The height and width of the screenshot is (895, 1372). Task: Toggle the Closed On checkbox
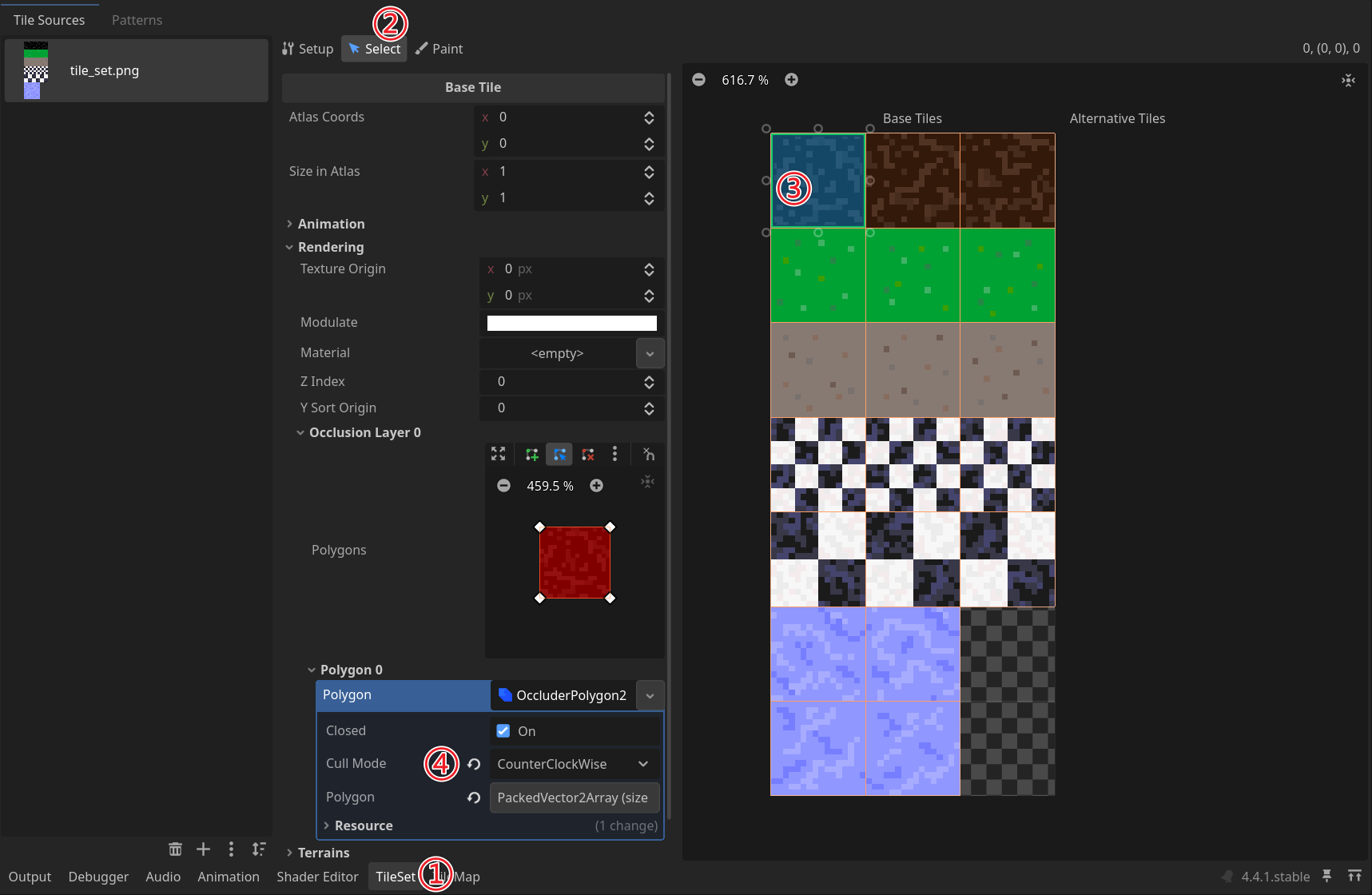tap(503, 731)
